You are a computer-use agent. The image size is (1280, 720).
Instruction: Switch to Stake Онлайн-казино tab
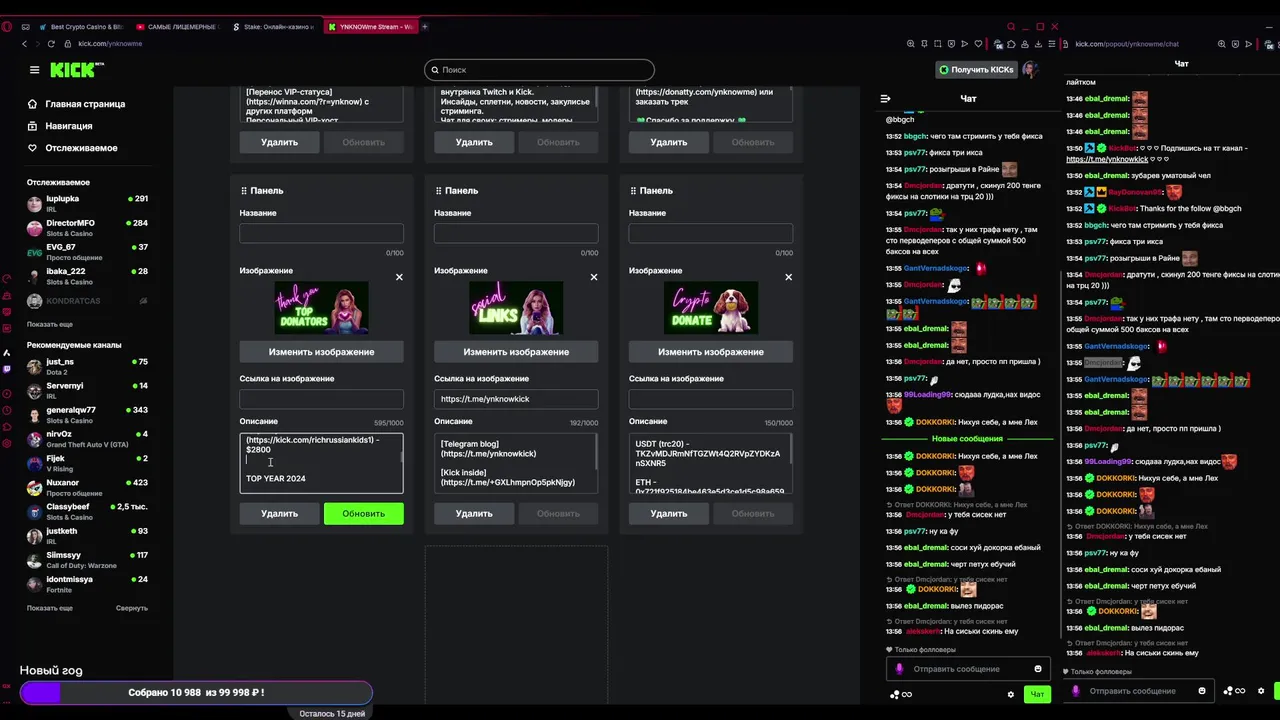click(274, 27)
